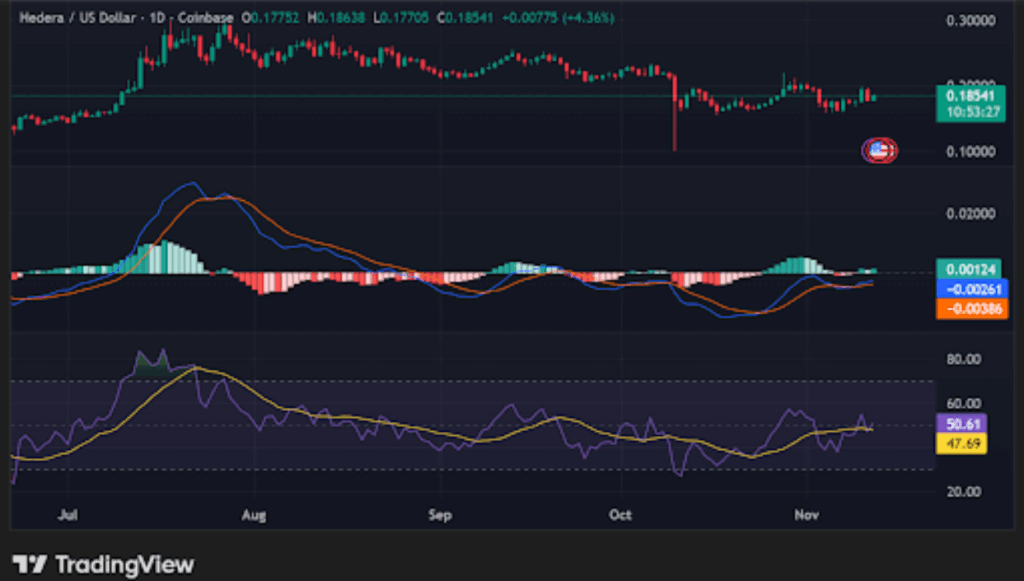Click the 80.00 level on RSI scale
This screenshot has width=1024, height=581.
pyautogui.click(x=964, y=358)
